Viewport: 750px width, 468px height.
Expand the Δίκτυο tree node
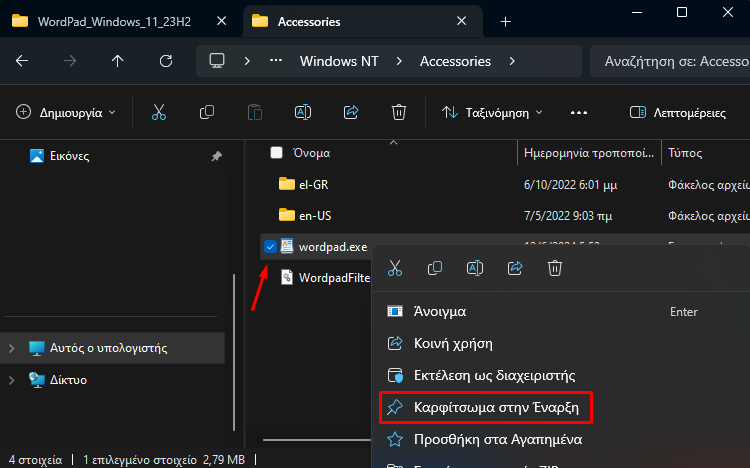11,380
